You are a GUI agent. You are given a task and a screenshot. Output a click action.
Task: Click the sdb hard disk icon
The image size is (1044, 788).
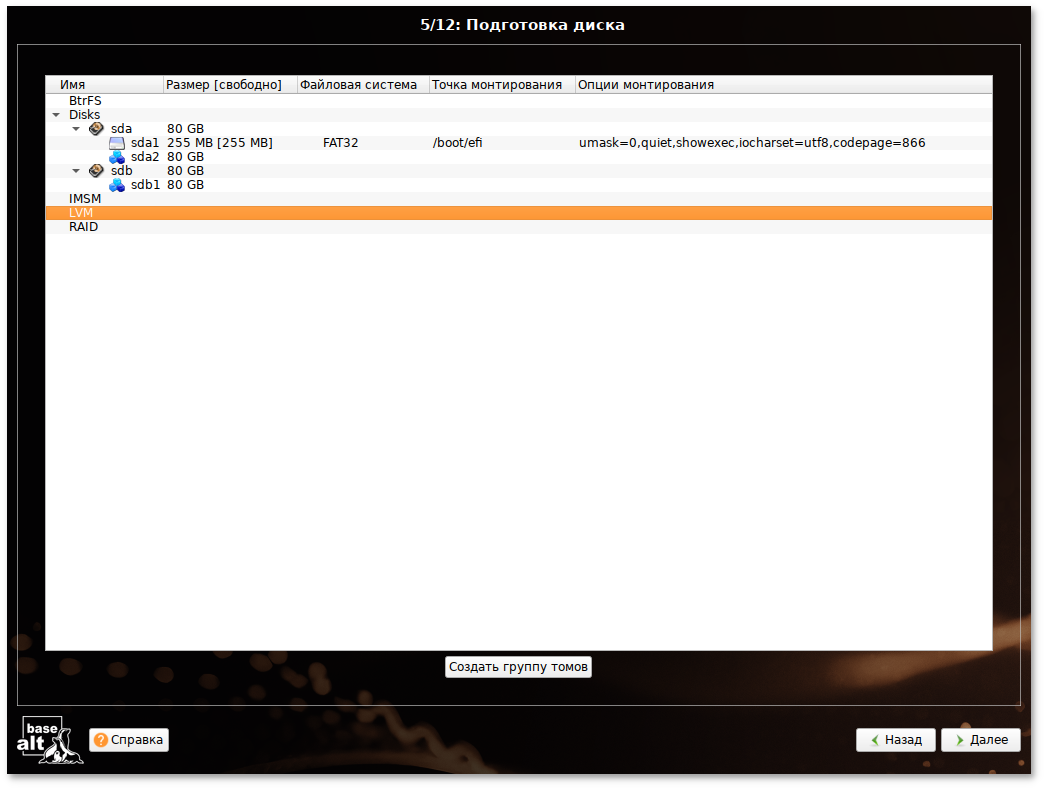(96, 171)
